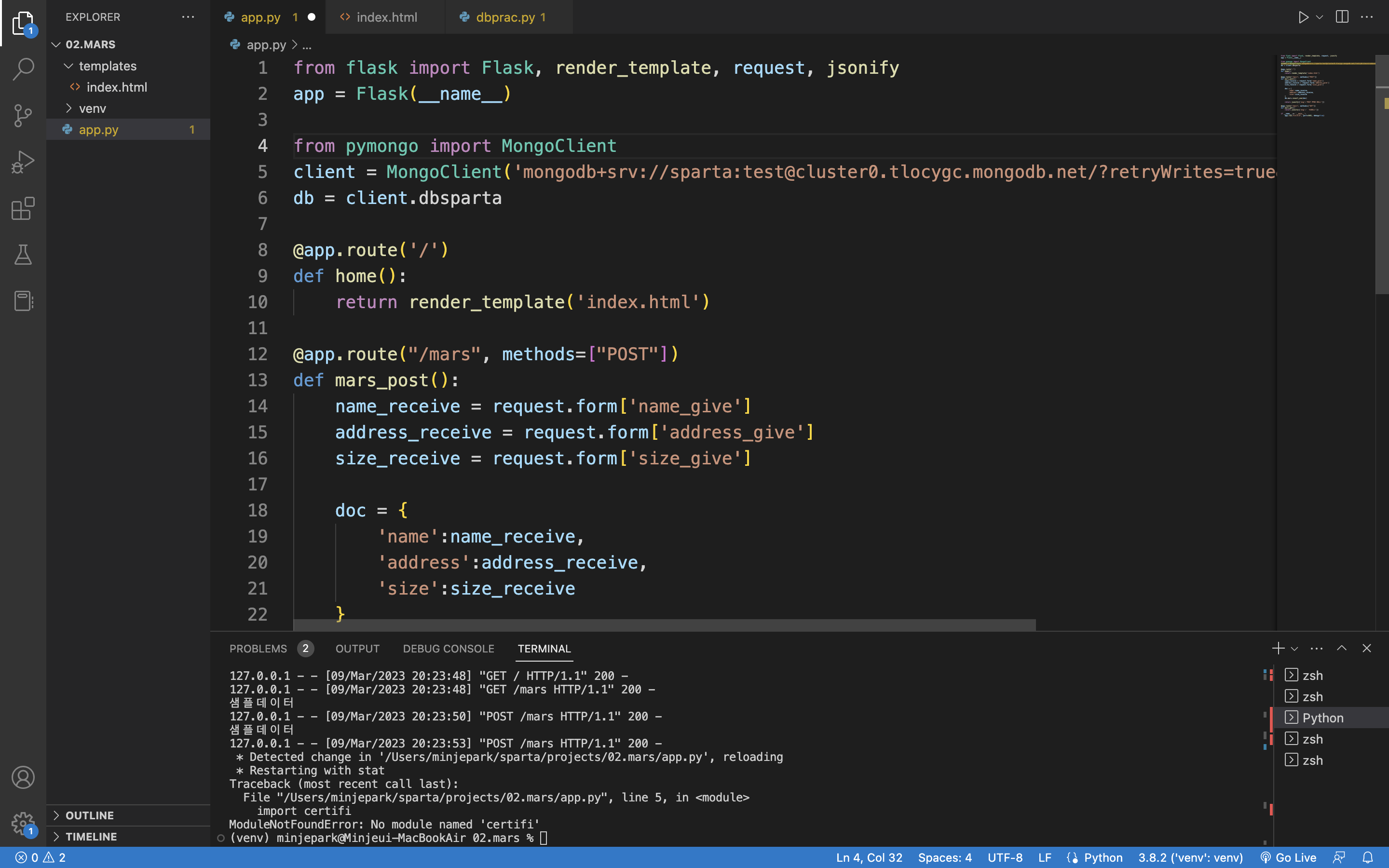Click the UTF-8 encoding indicator
Viewport: 1389px width, 868px height.
tap(1005, 858)
